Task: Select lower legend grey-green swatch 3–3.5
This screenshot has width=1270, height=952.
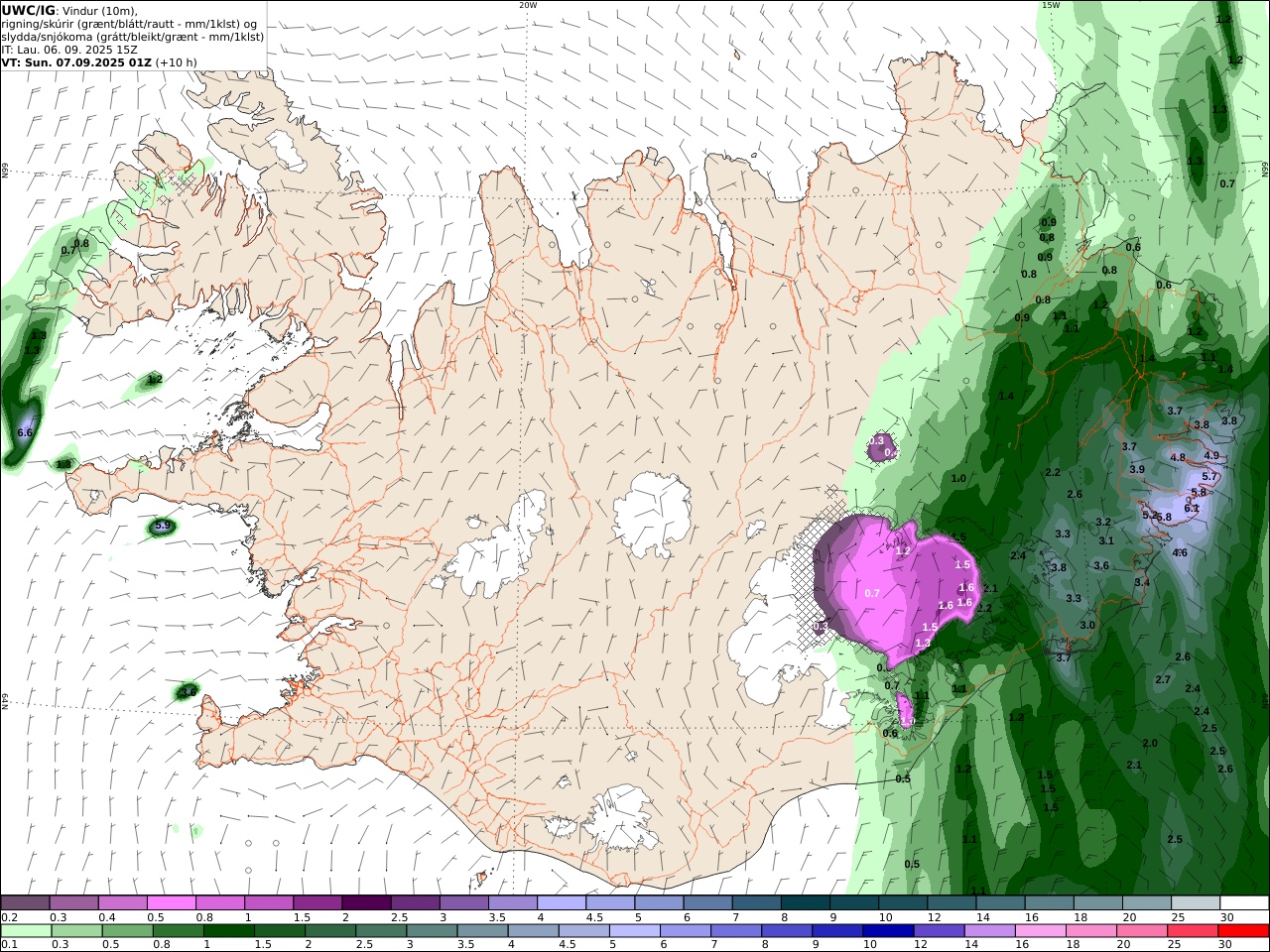Action: click(432, 931)
